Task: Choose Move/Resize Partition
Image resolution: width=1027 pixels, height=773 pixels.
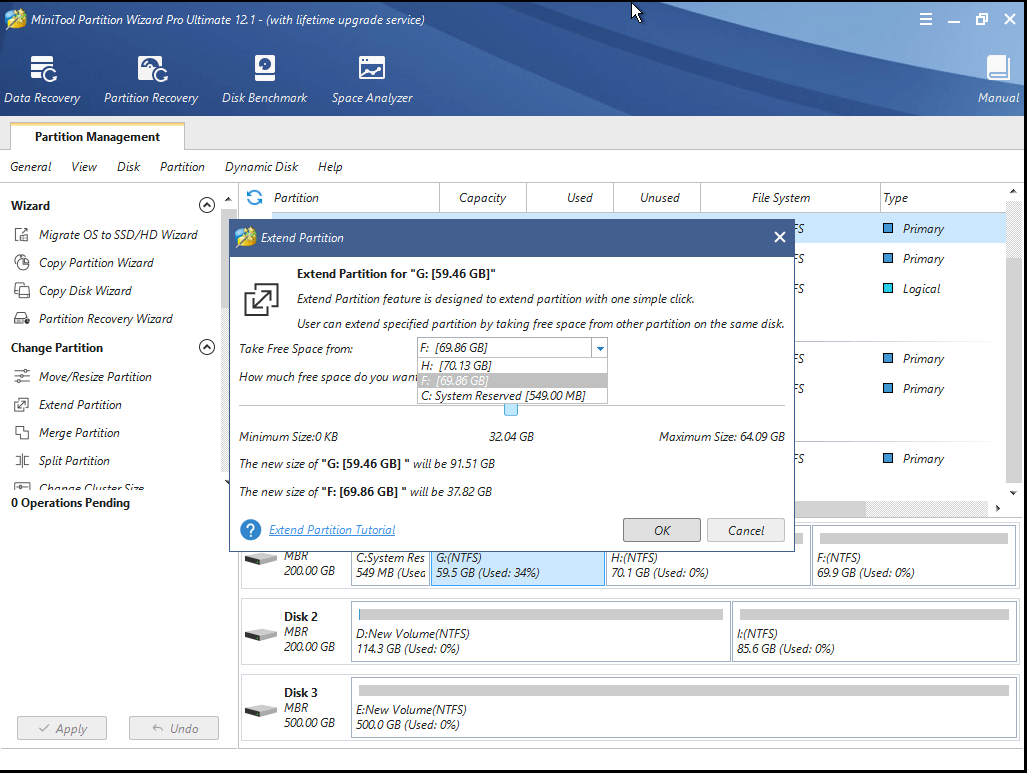Action: pos(95,376)
